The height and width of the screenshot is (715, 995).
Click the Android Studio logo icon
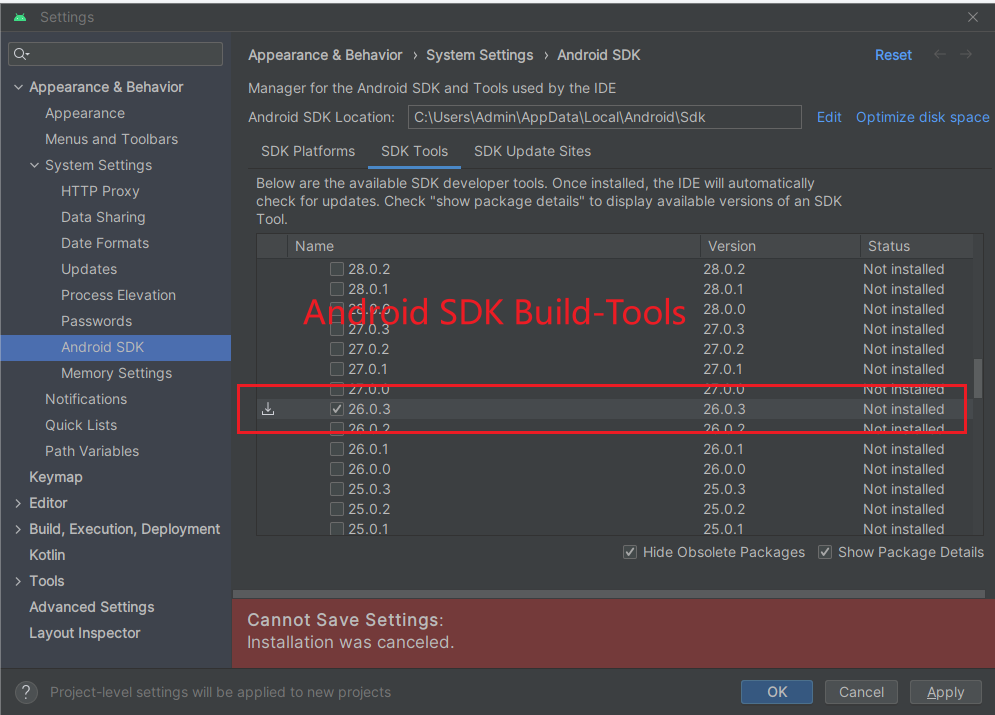point(20,17)
